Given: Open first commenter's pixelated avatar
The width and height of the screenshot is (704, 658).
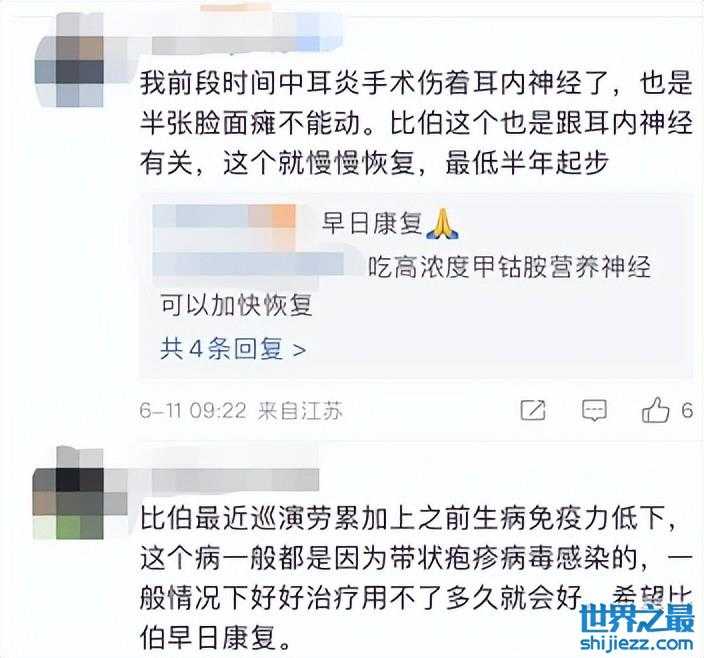Looking at the screenshot, I should coord(69,61).
